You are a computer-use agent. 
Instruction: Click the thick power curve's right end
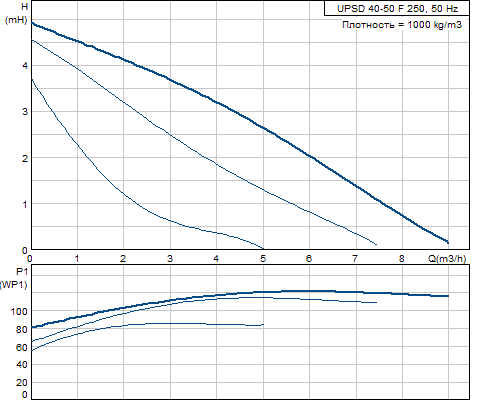coord(448,296)
